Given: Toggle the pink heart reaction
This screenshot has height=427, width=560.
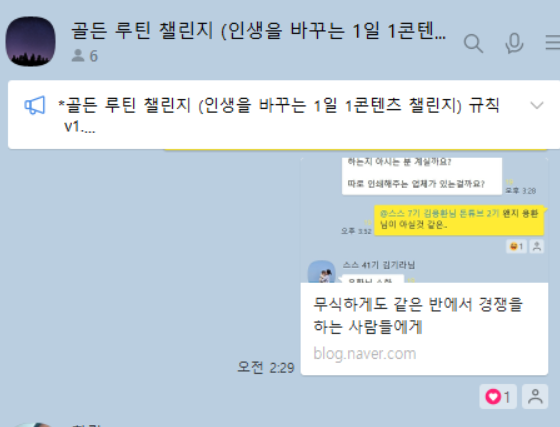Looking at the screenshot, I should point(498,397).
